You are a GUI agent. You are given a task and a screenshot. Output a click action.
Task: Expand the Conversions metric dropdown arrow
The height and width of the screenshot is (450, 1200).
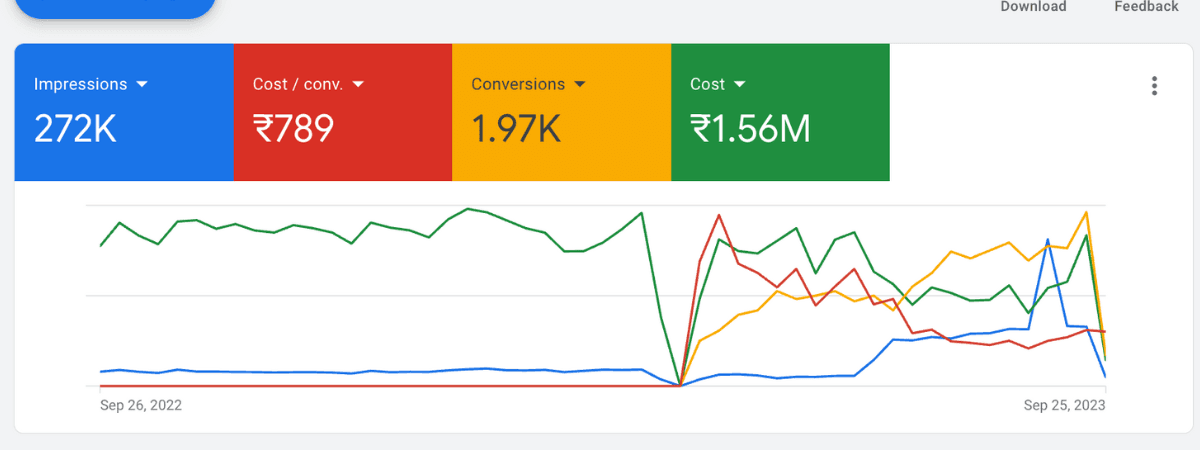(580, 85)
